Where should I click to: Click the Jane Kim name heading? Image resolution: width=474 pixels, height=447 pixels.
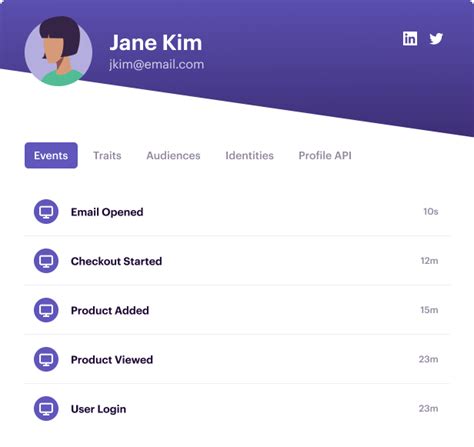tap(156, 43)
